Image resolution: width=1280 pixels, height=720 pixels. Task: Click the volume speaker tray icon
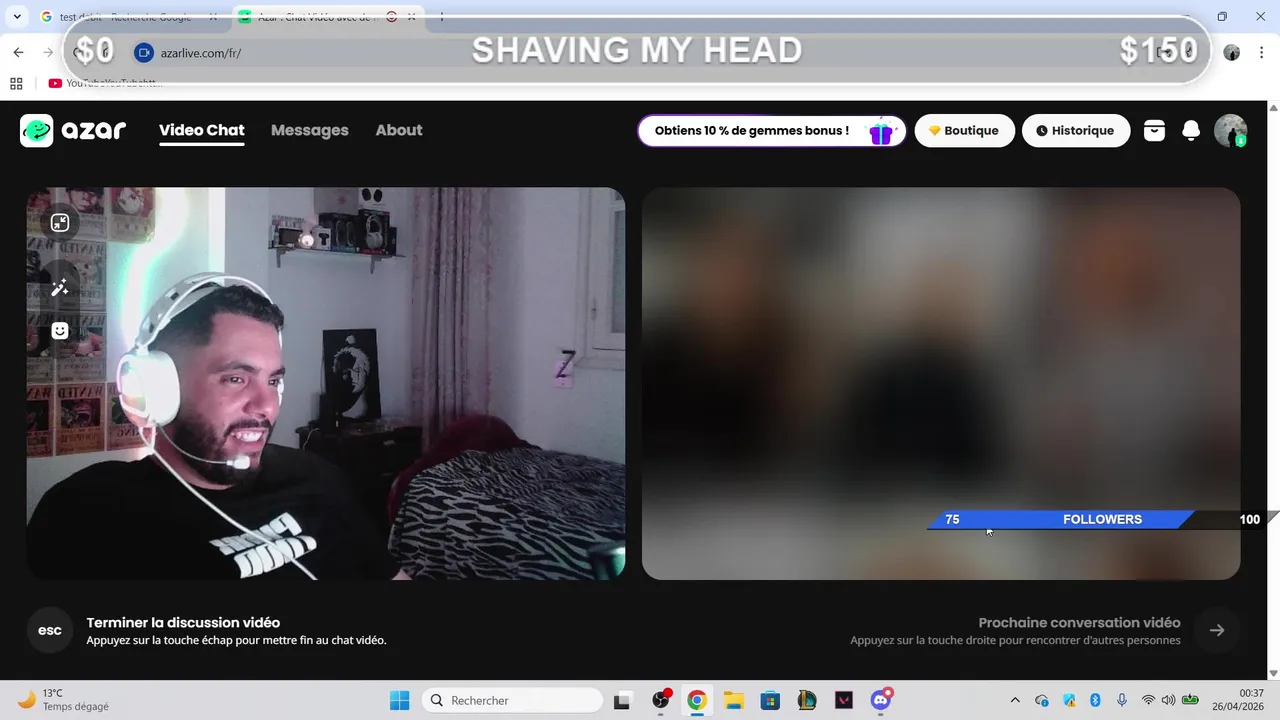pyautogui.click(x=1168, y=700)
